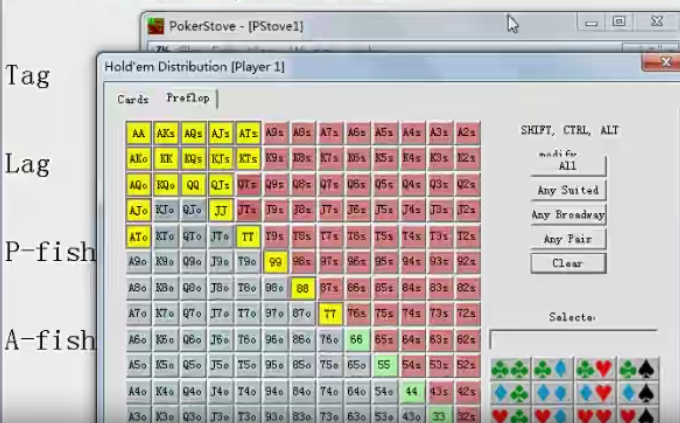Deselect the AA pocket pair cell
The height and width of the screenshot is (423, 680).
pos(139,133)
